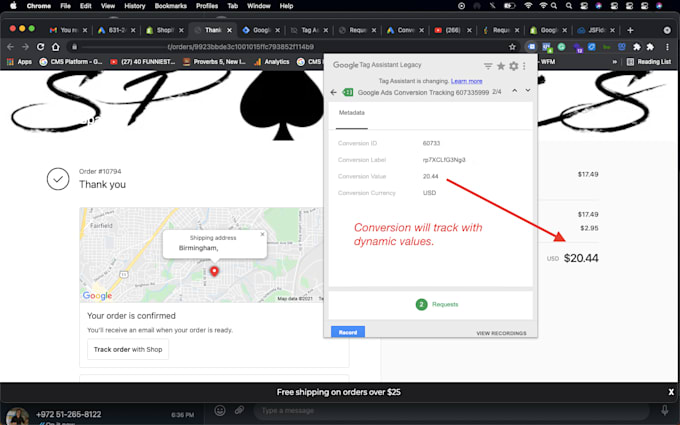Screen dimensions: 680x425
Task: Click the red map location pin
Action: point(214,271)
